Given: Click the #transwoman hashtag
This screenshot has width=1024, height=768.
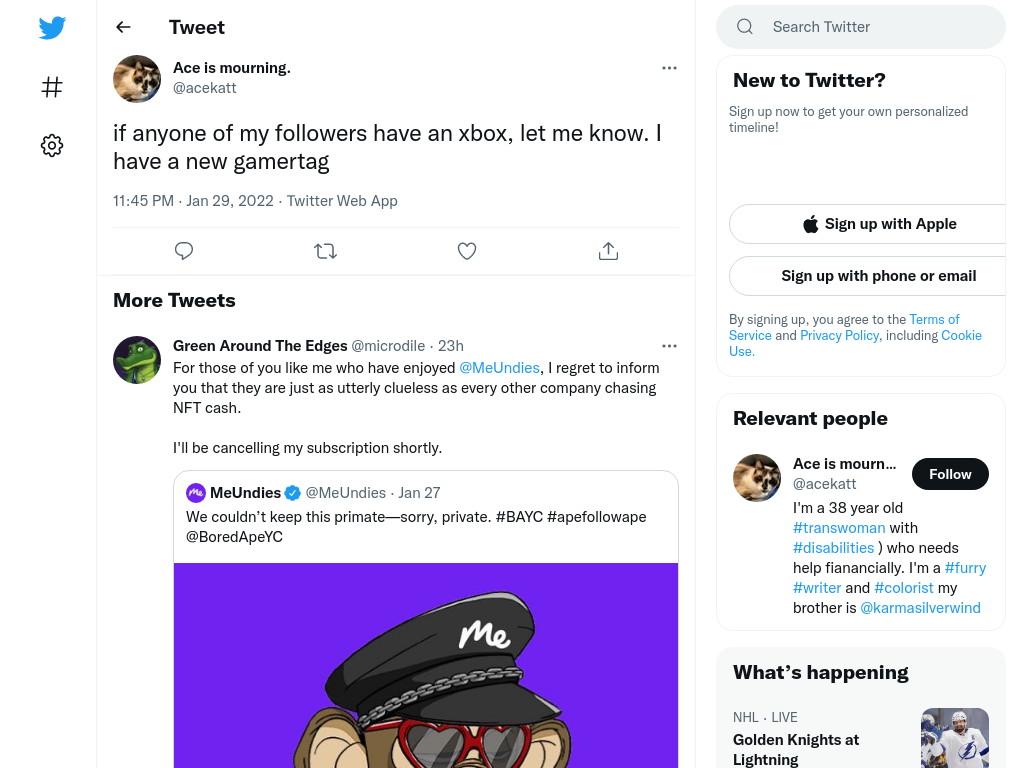Looking at the screenshot, I should [x=839, y=528].
